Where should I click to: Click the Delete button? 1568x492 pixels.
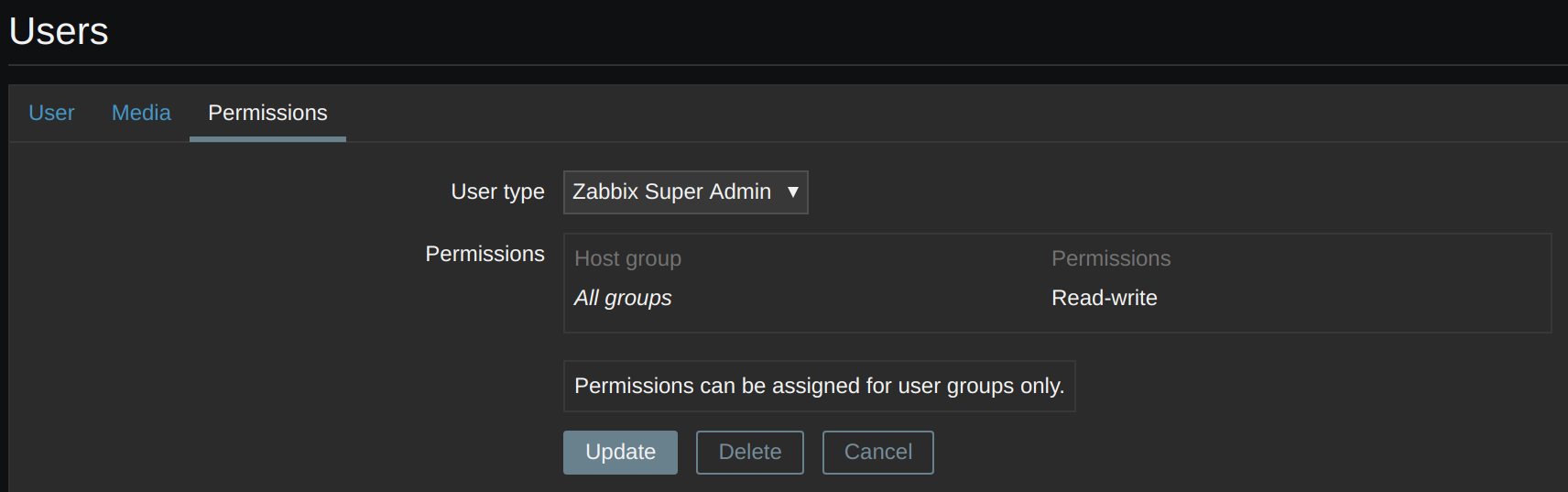pyautogui.click(x=749, y=453)
